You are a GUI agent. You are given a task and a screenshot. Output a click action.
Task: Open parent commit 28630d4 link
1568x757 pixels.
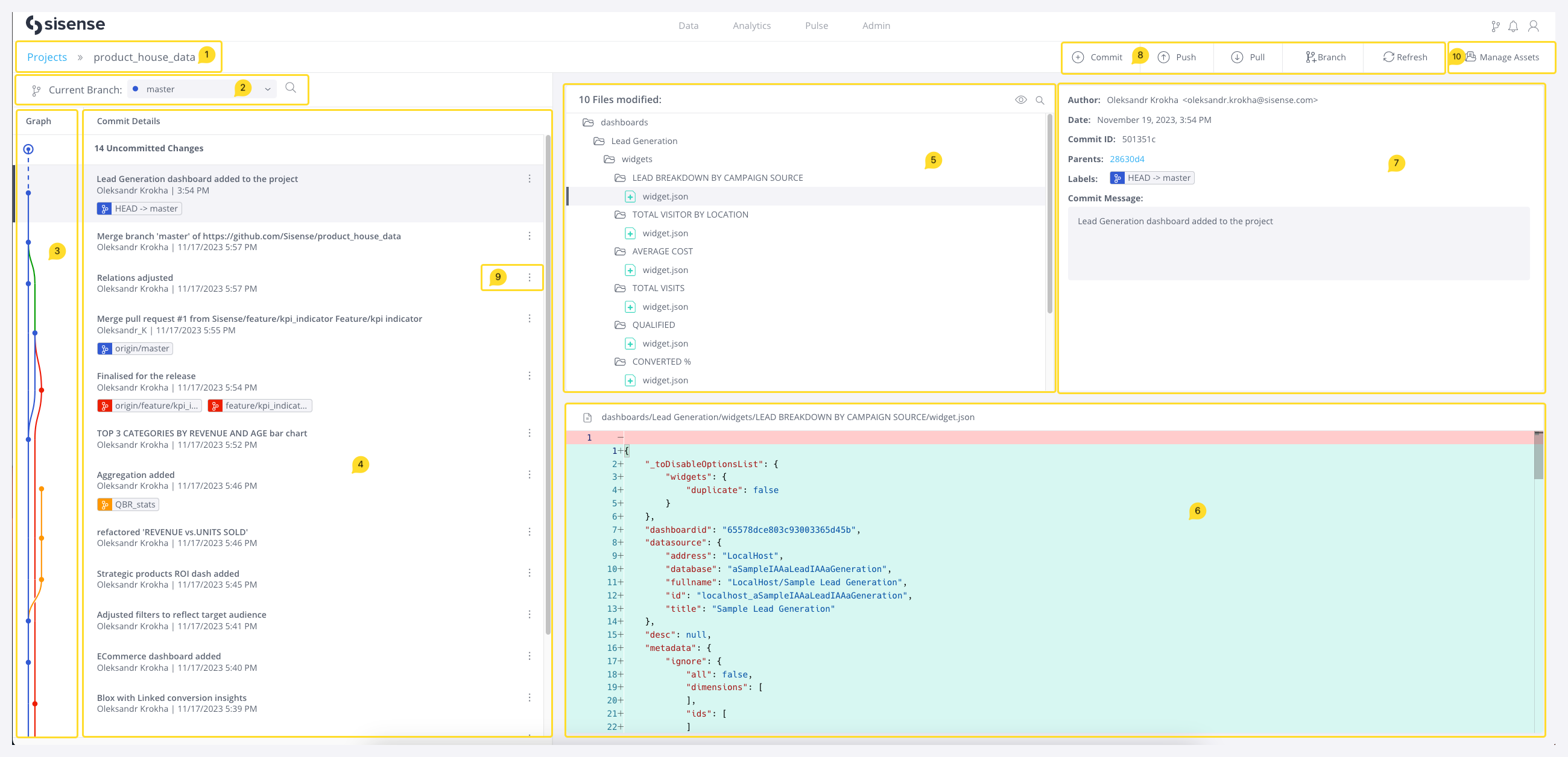coord(1127,159)
